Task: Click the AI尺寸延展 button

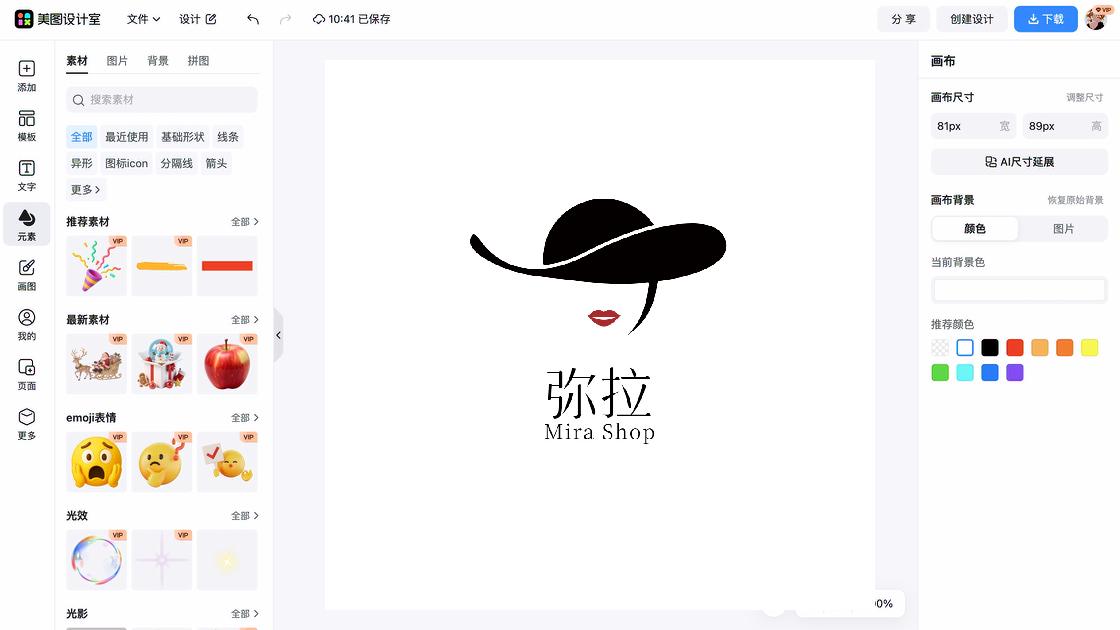Action: point(1019,162)
